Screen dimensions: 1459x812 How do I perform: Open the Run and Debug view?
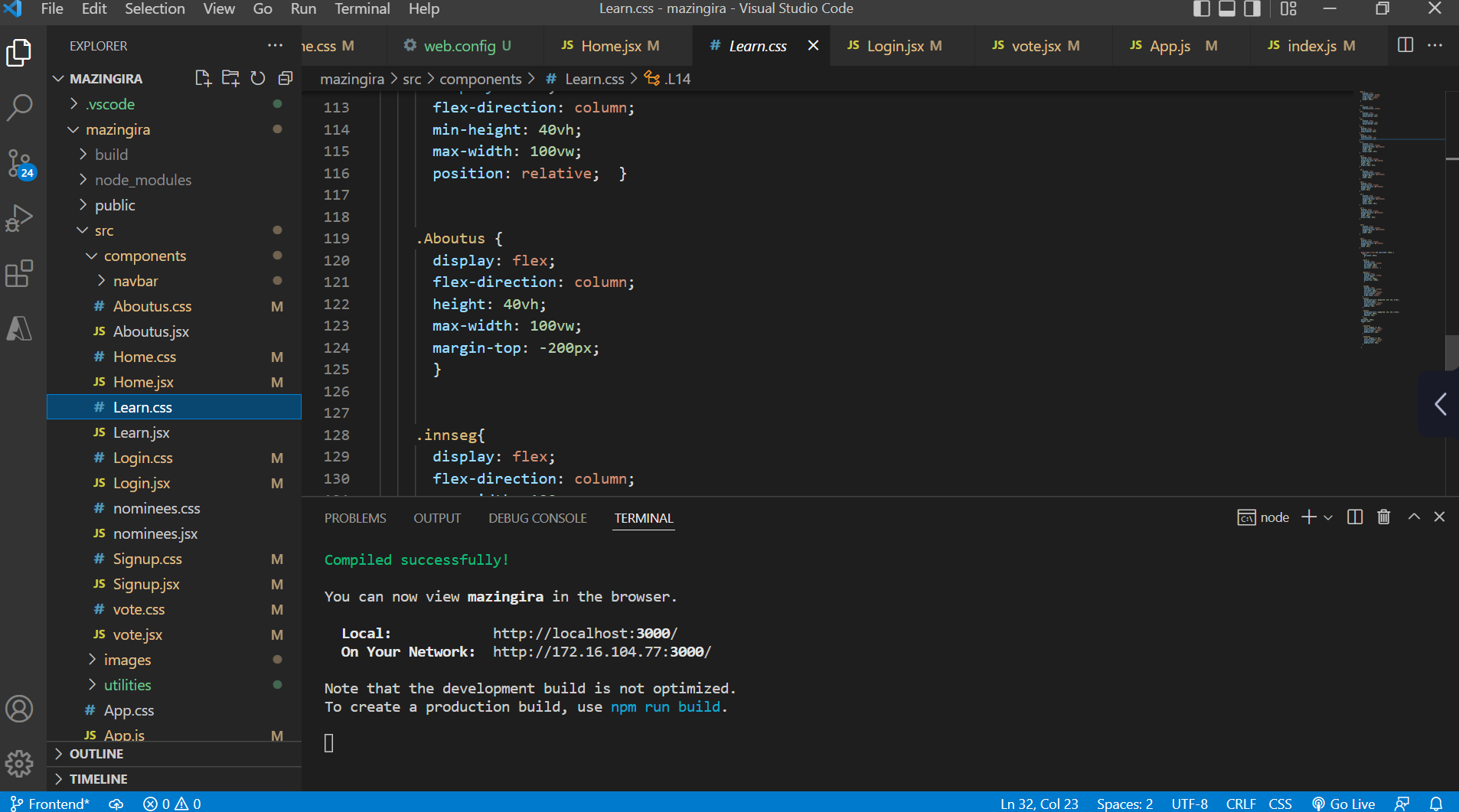(x=19, y=218)
